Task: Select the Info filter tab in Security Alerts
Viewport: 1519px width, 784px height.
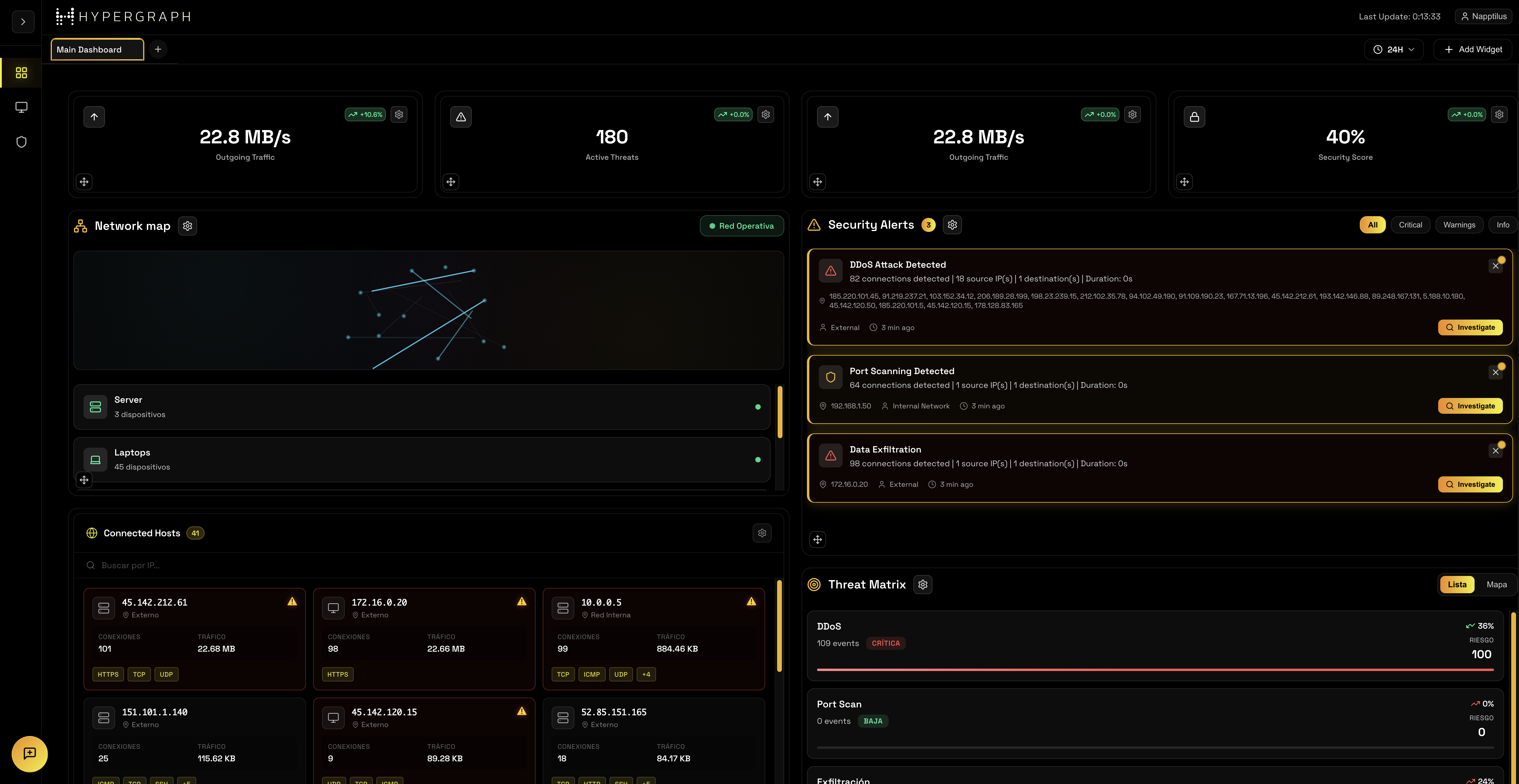Action: (x=1503, y=224)
